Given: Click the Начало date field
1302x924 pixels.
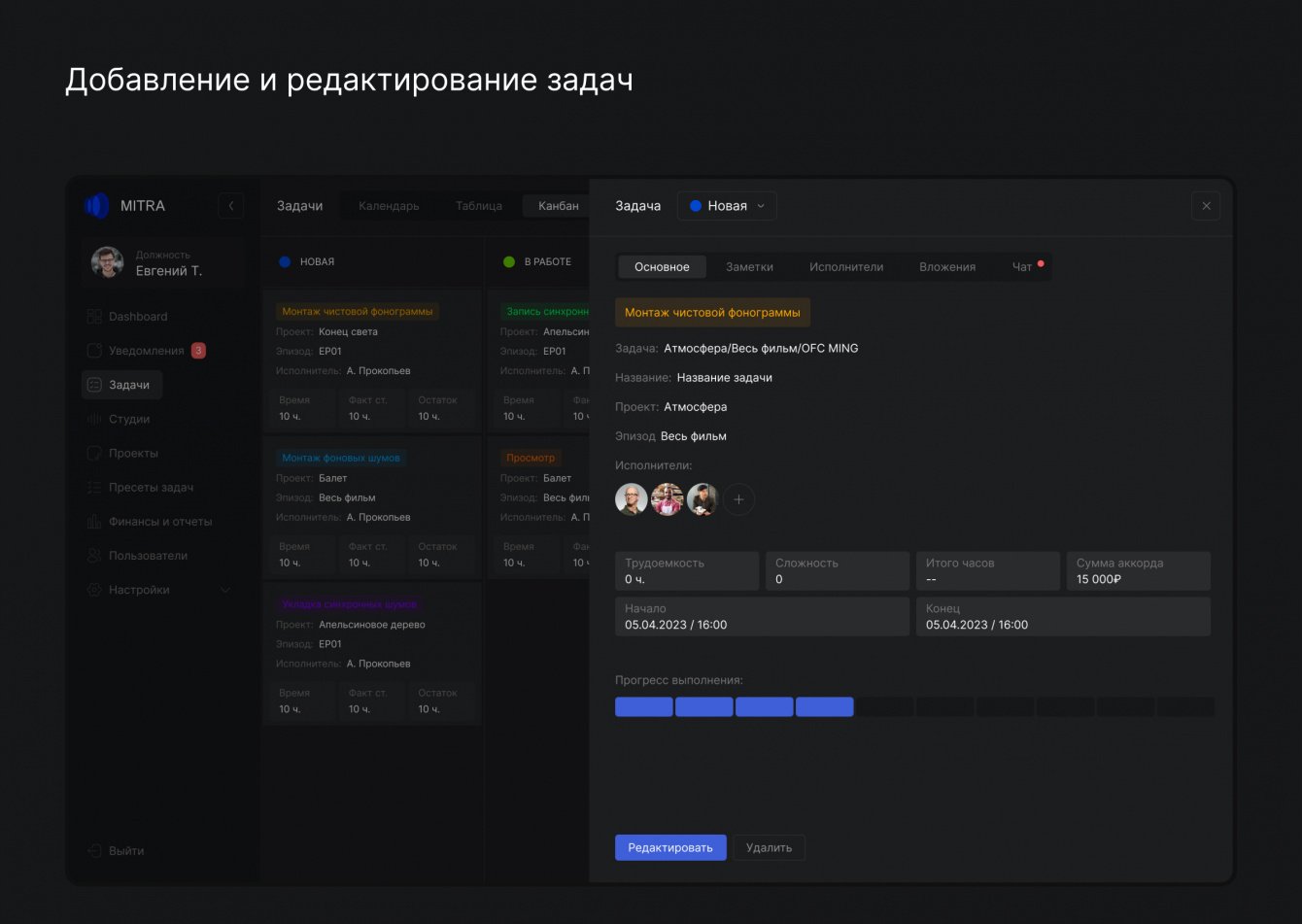Looking at the screenshot, I should click(x=762, y=617).
